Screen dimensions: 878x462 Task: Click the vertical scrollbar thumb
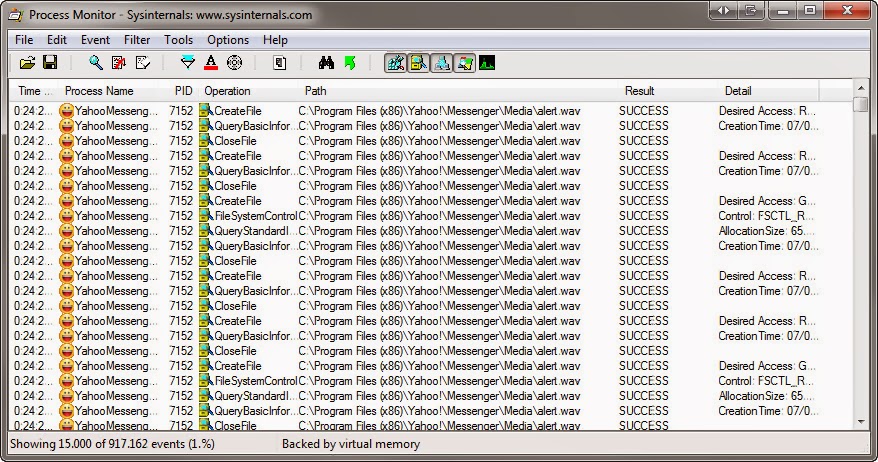861,104
